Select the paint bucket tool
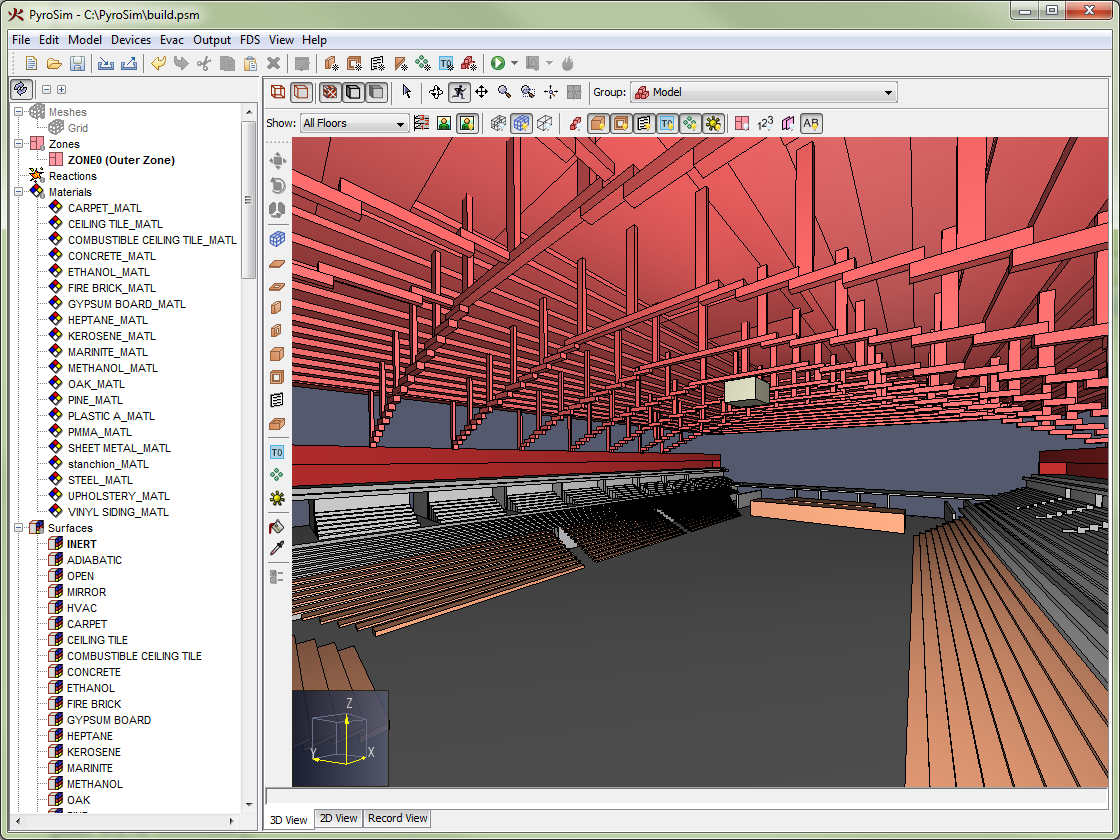The width and height of the screenshot is (1120, 840). [x=277, y=526]
